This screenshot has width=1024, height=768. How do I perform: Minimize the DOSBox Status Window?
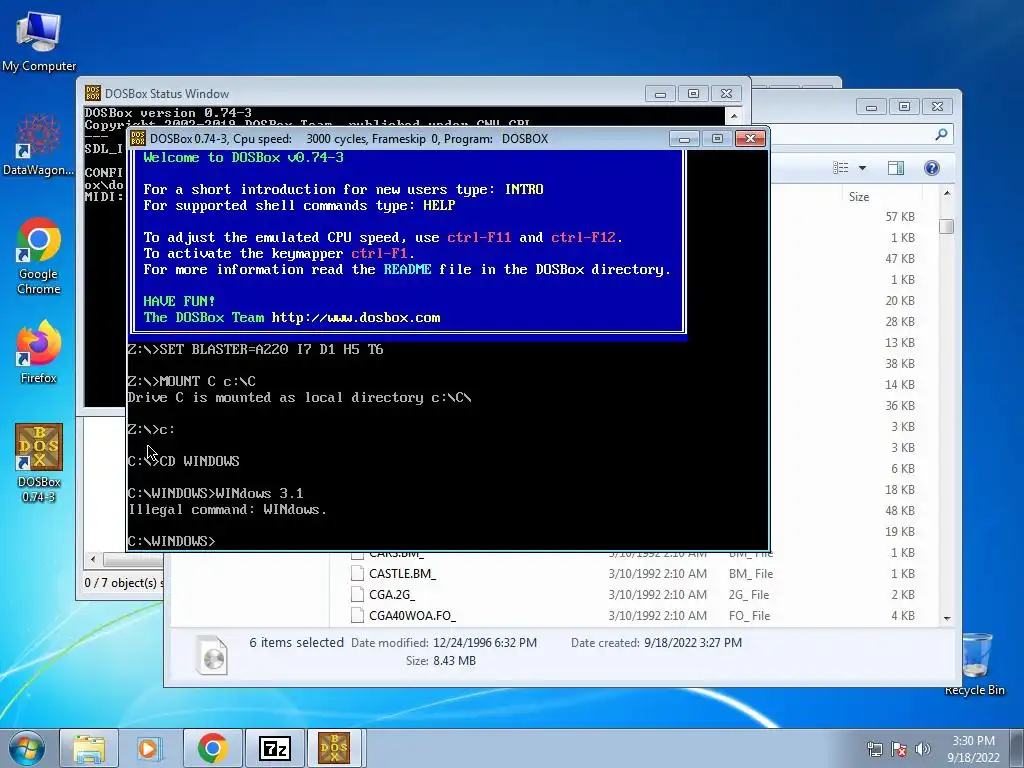pyautogui.click(x=660, y=94)
